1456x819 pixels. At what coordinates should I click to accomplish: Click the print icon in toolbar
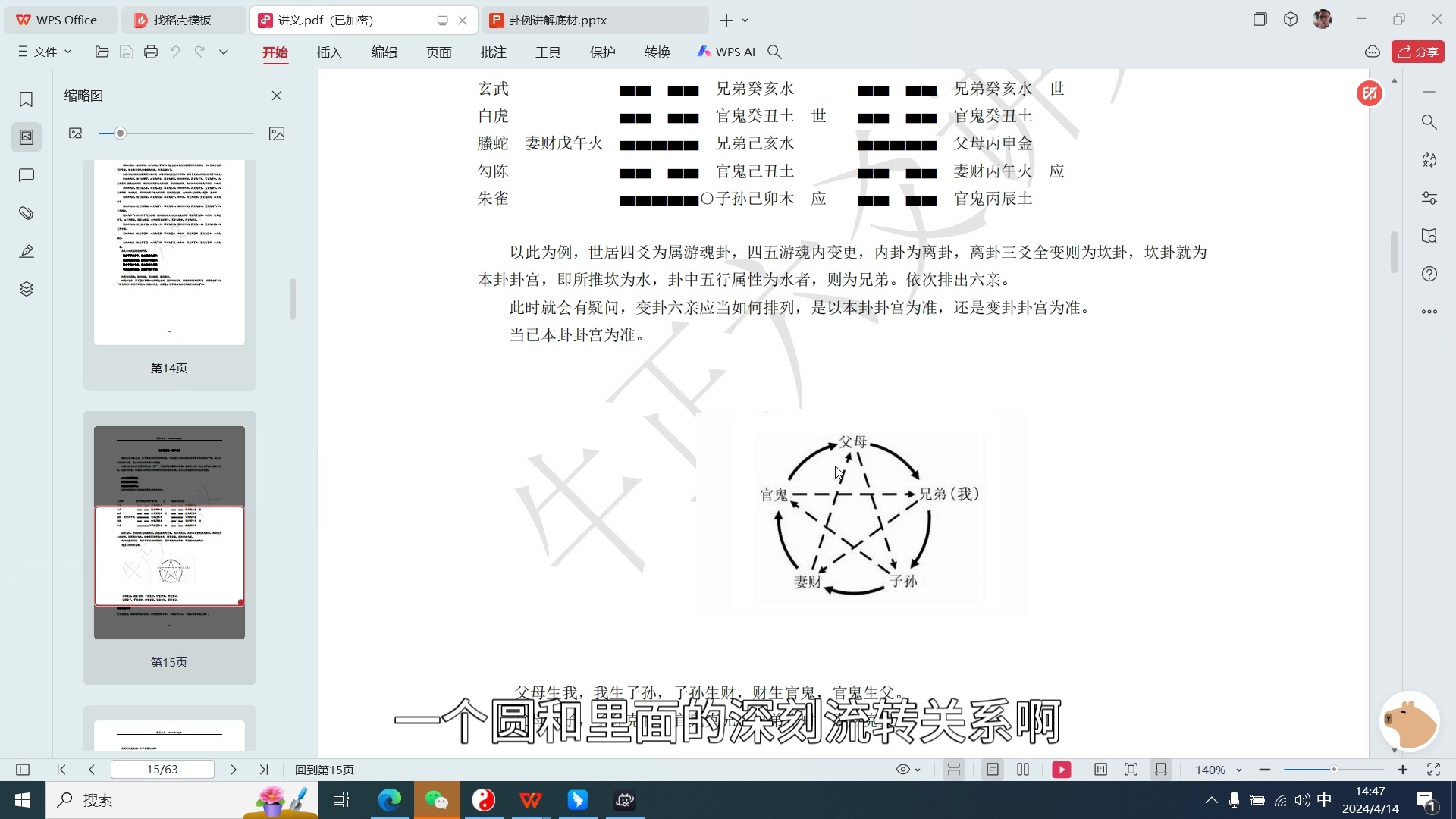[151, 52]
